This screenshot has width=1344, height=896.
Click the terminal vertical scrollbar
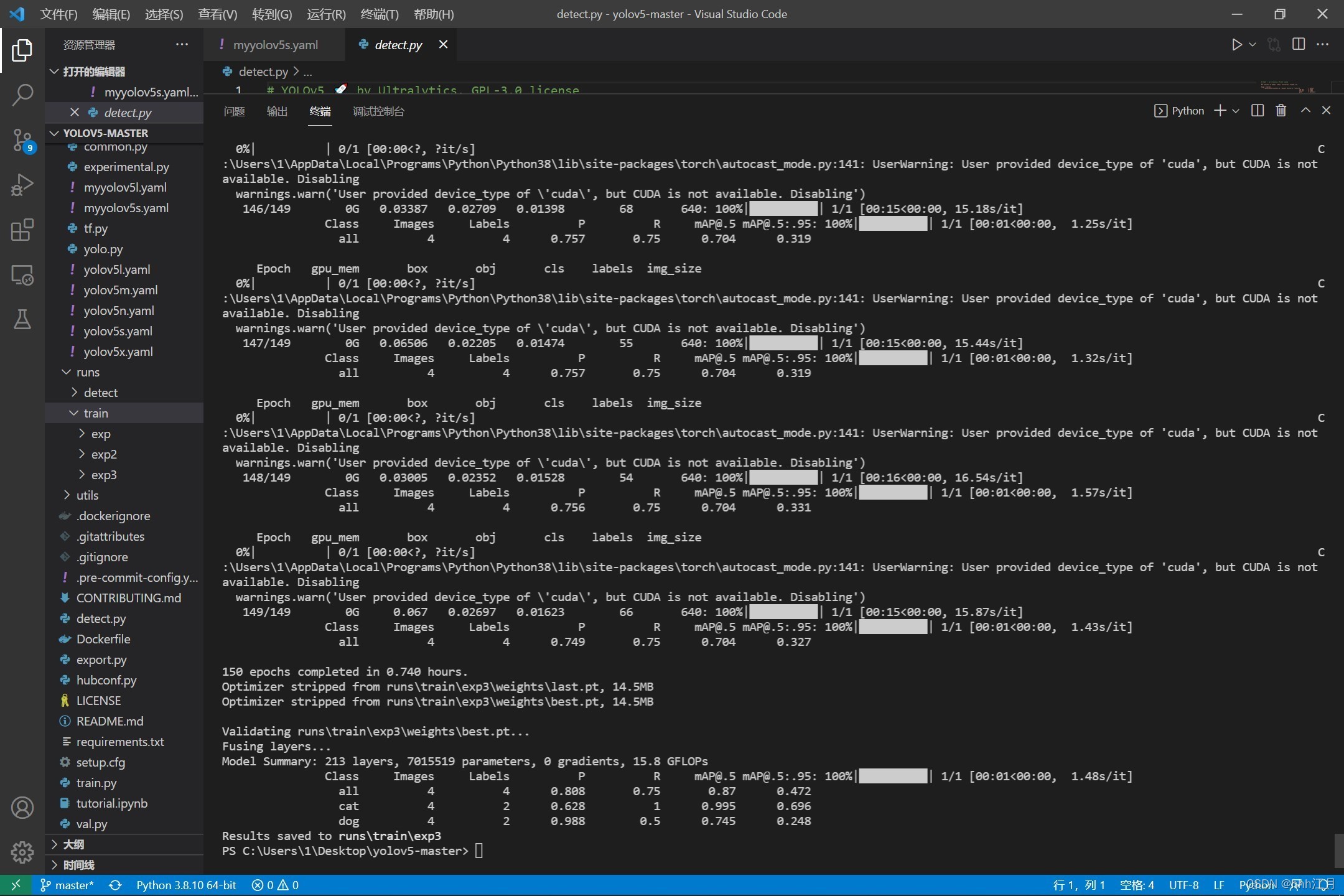[x=1339, y=850]
